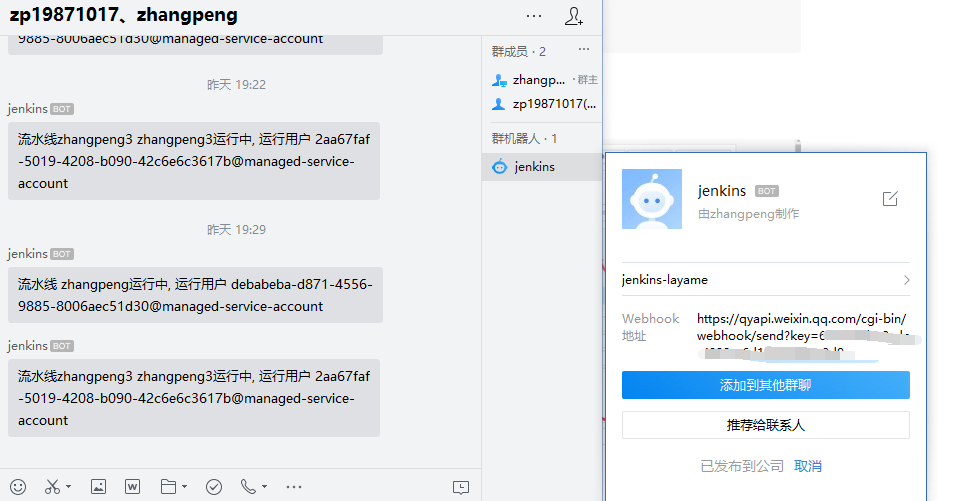Screen dimensions: 961x501
Task: Open group members more options
Action: point(584,51)
